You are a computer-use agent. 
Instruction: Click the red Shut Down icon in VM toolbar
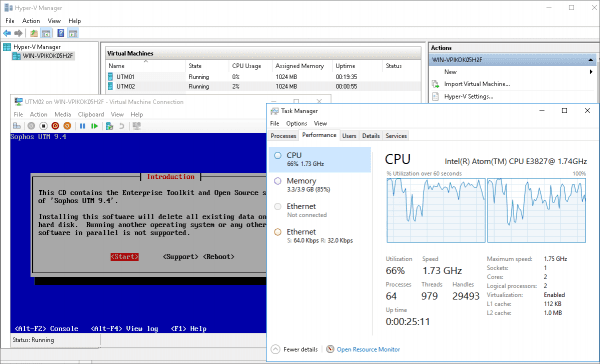pyautogui.click(x=55, y=126)
